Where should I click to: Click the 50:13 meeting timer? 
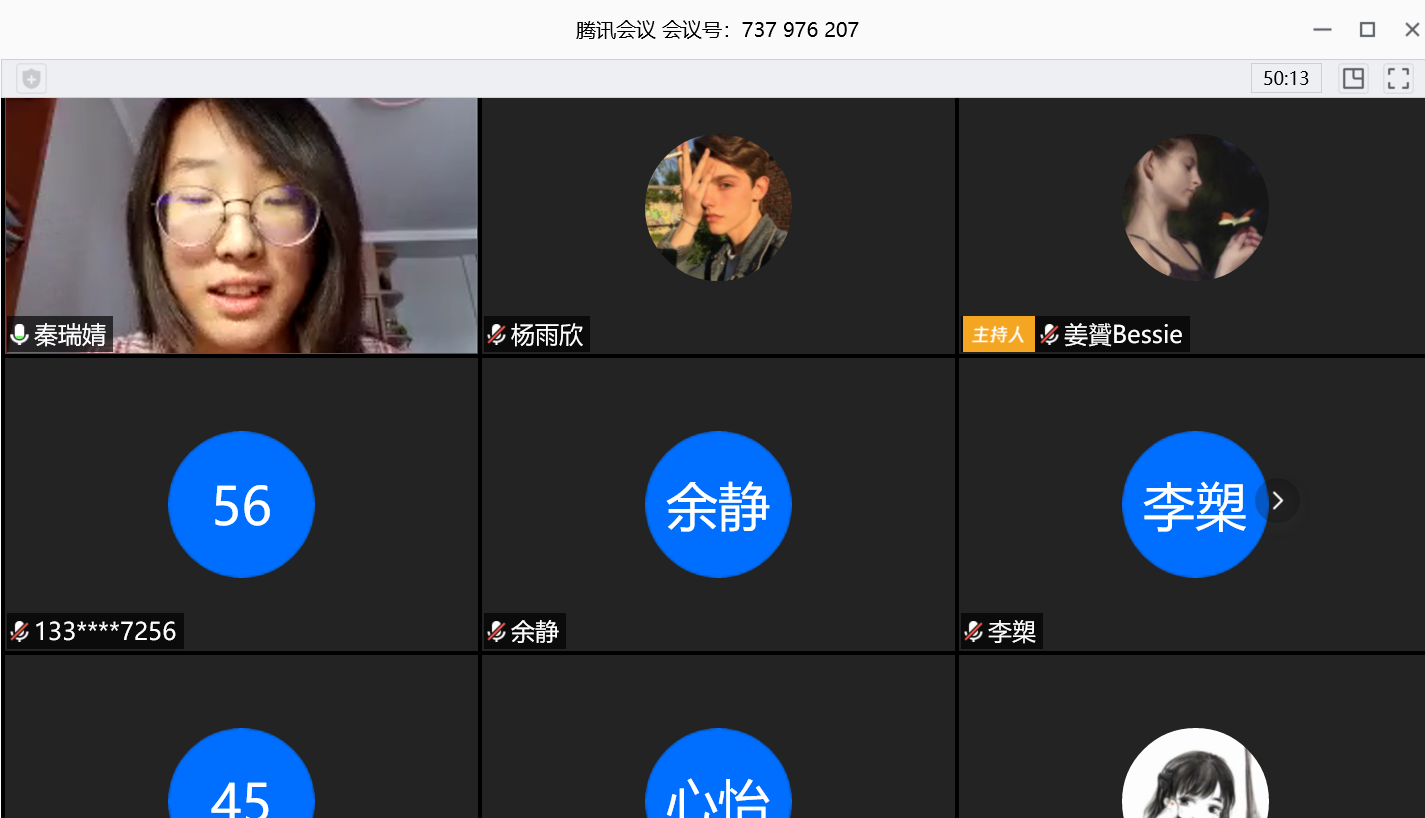(1286, 78)
